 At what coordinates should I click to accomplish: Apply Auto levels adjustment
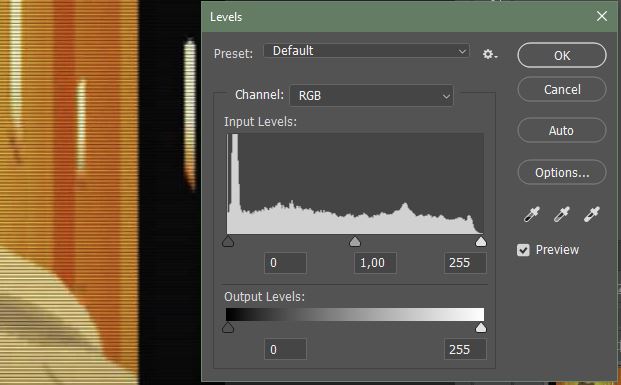tap(562, 130)
